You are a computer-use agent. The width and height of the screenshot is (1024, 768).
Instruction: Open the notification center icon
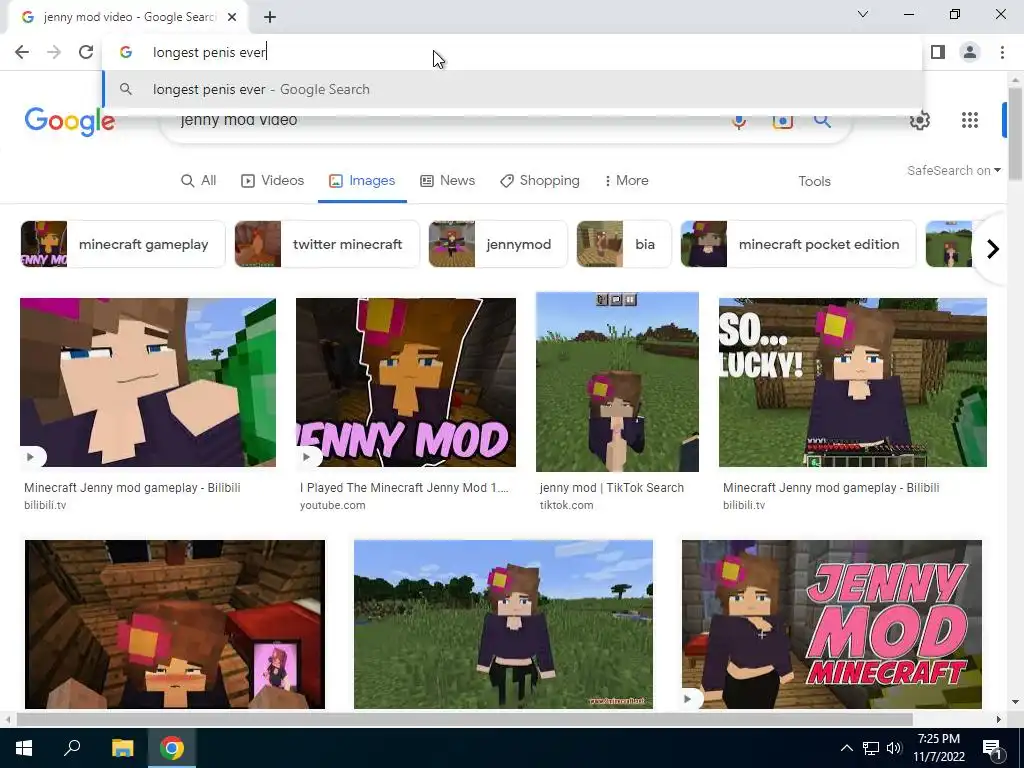[993, 748]
